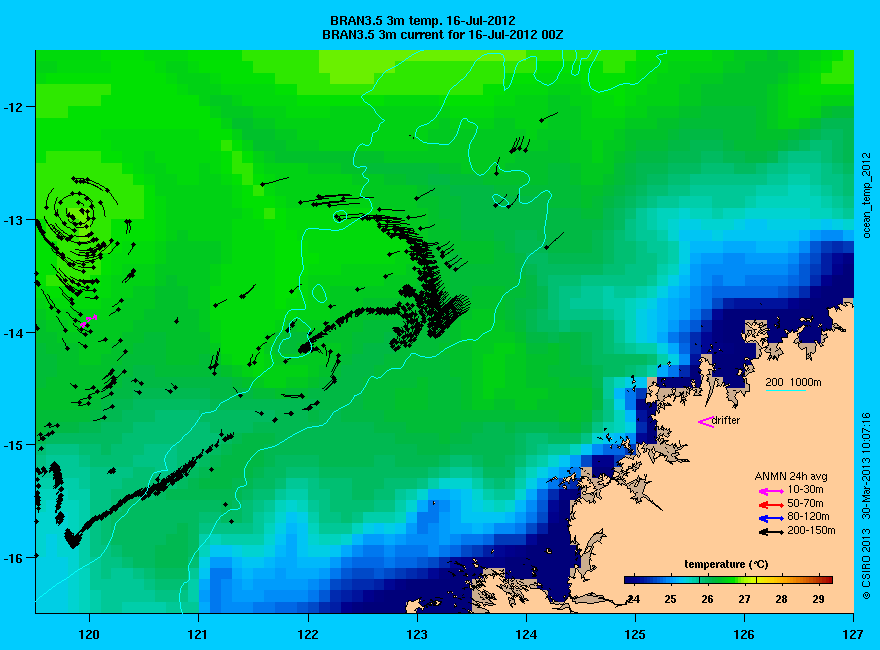Click the '10-30m' legend label
This screenshot has width=880, height=650.
tap(805, 490)
